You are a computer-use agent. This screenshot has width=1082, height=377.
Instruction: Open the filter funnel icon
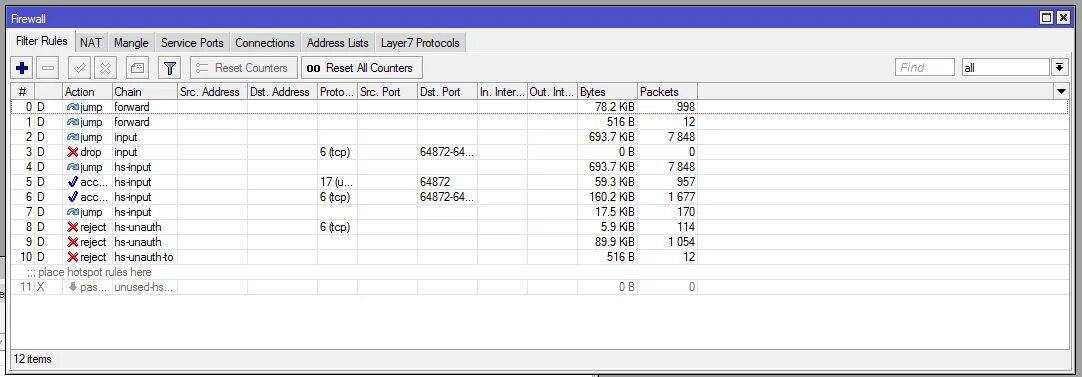click(170, 68)
